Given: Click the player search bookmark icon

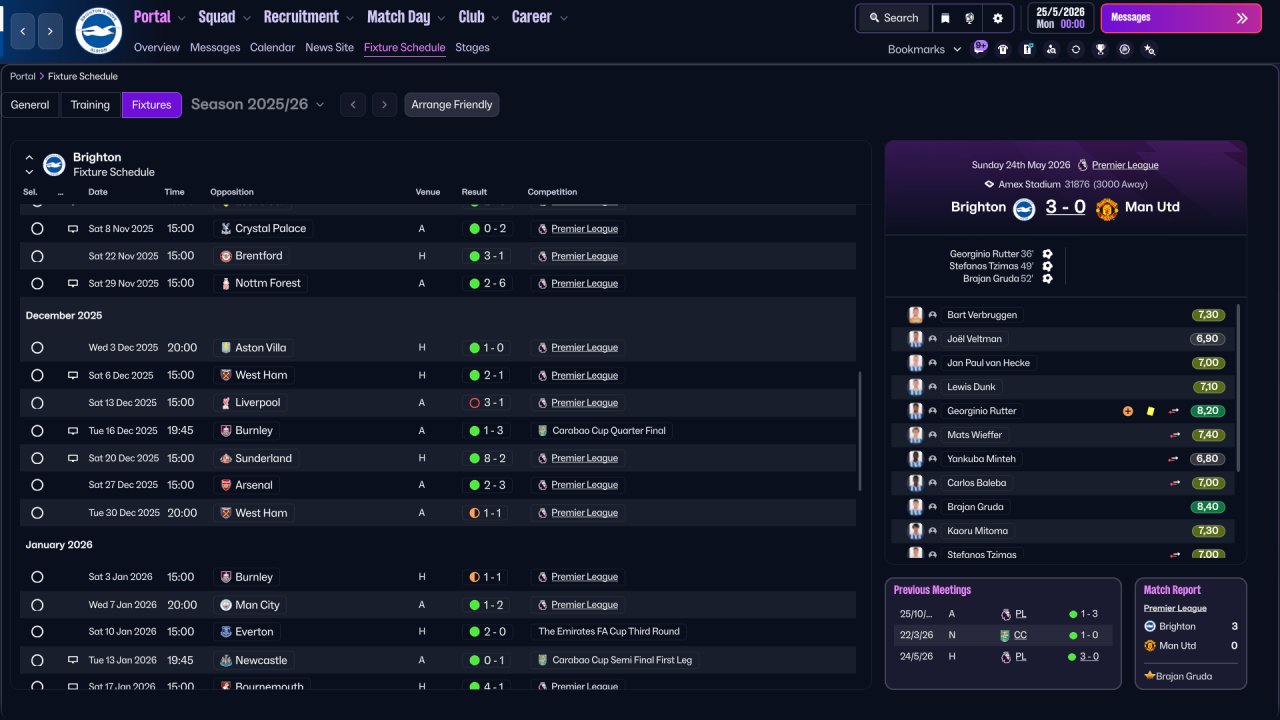Looking at the screenshot, I should point(1051,49).
